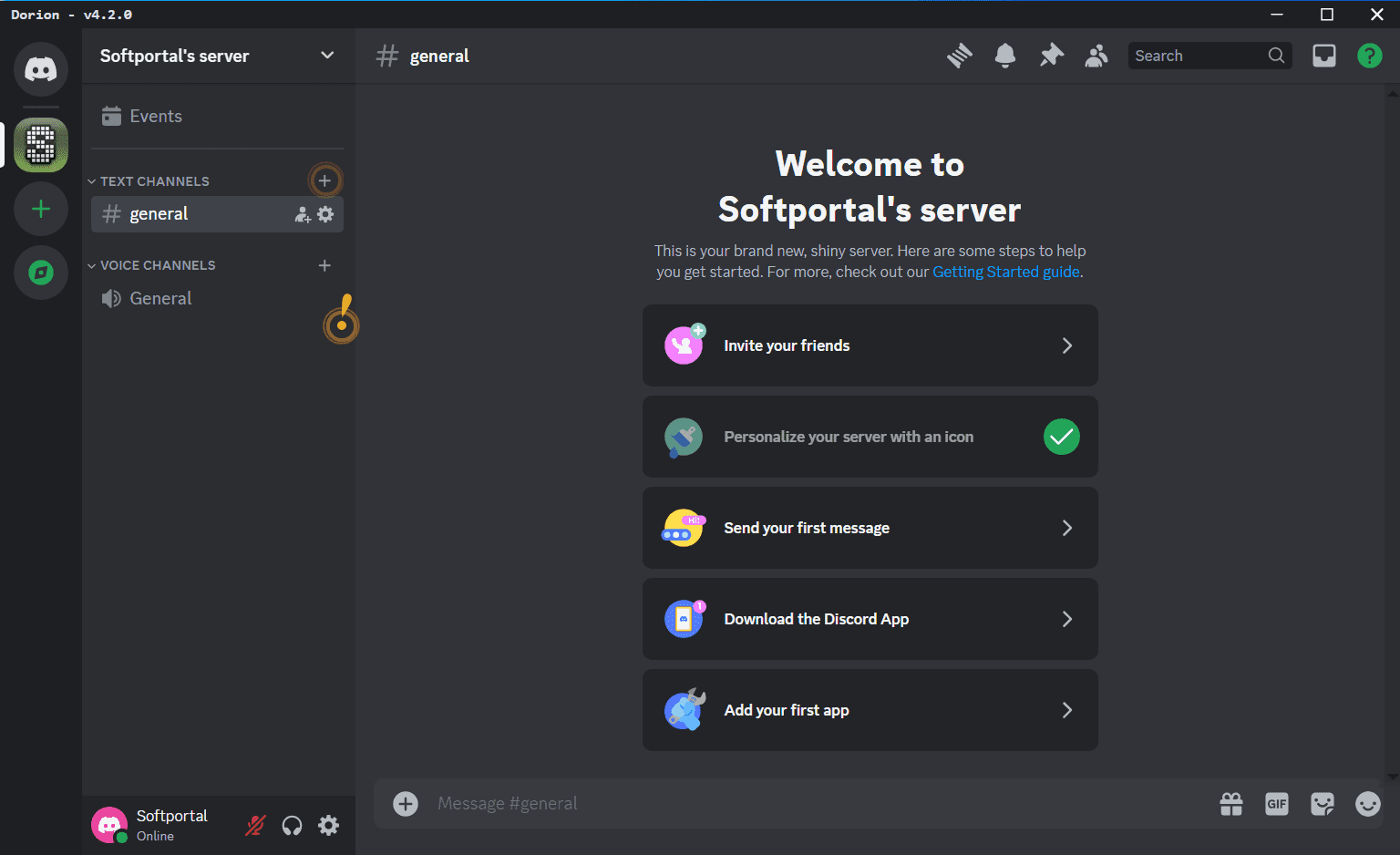The height and width of the screenshot is (855, 1400).
Task: Open User Settings gear
Action: pyautogui.click(x=328, y=825)
